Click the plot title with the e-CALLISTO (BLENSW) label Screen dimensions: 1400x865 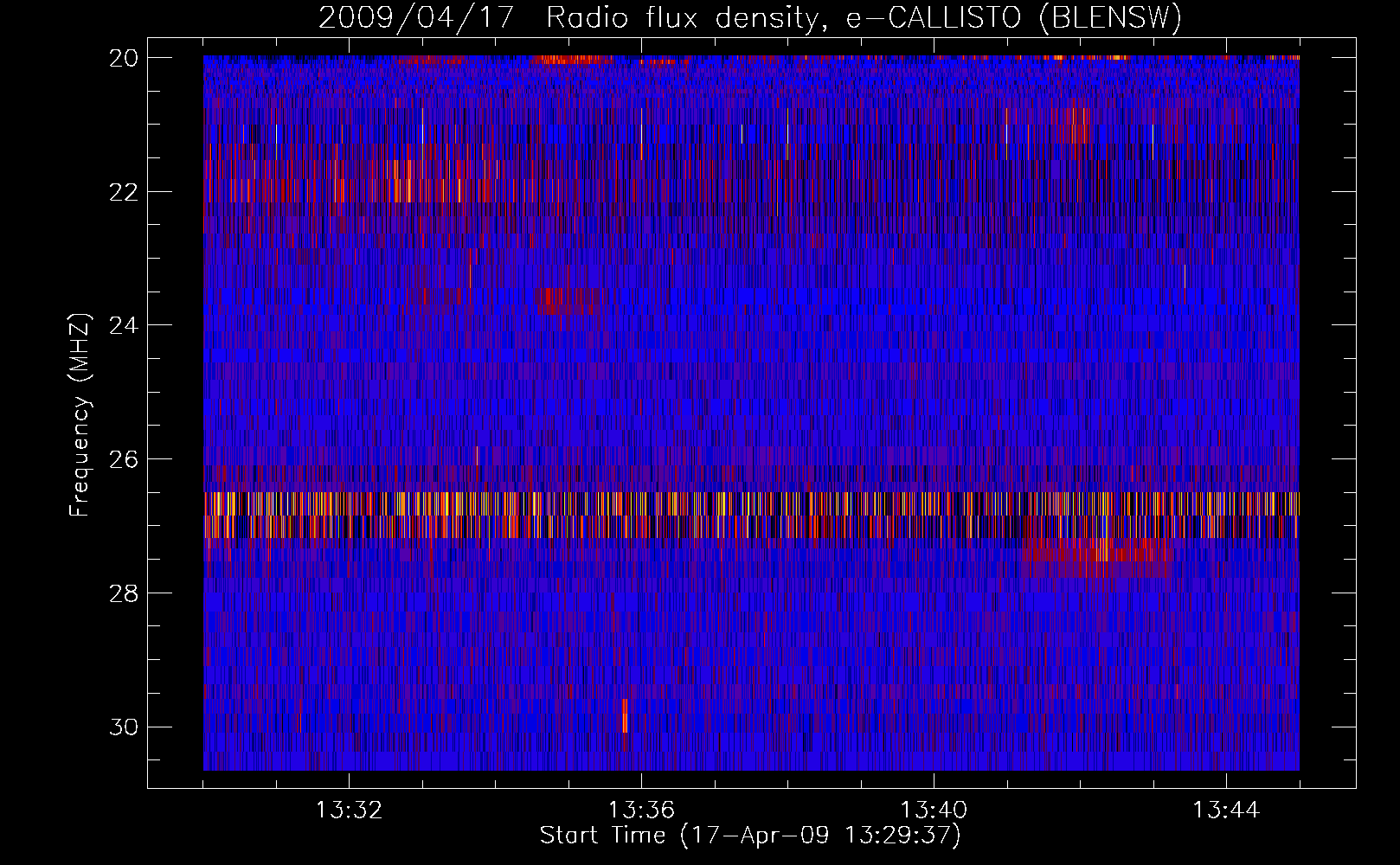[750, 17]
